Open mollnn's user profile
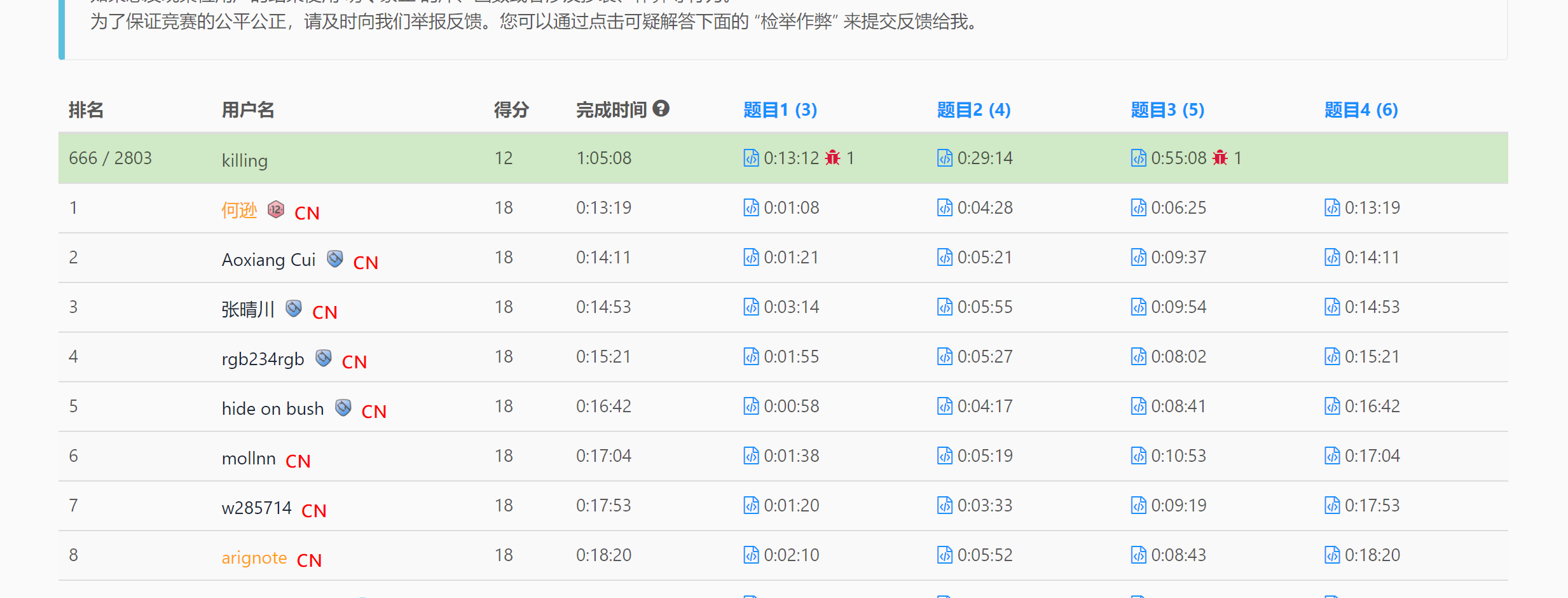 [249, 458]
